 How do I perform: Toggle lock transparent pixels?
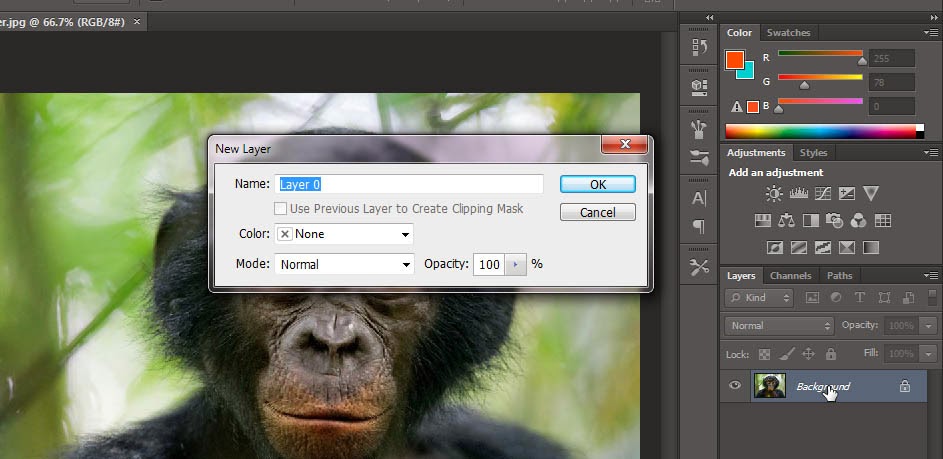(x=764, y=354)
